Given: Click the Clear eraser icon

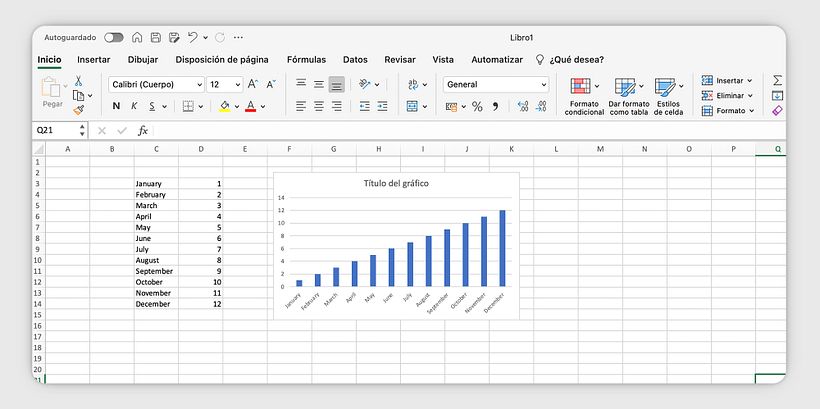Looking at the screenshot, I should (777, 110).
